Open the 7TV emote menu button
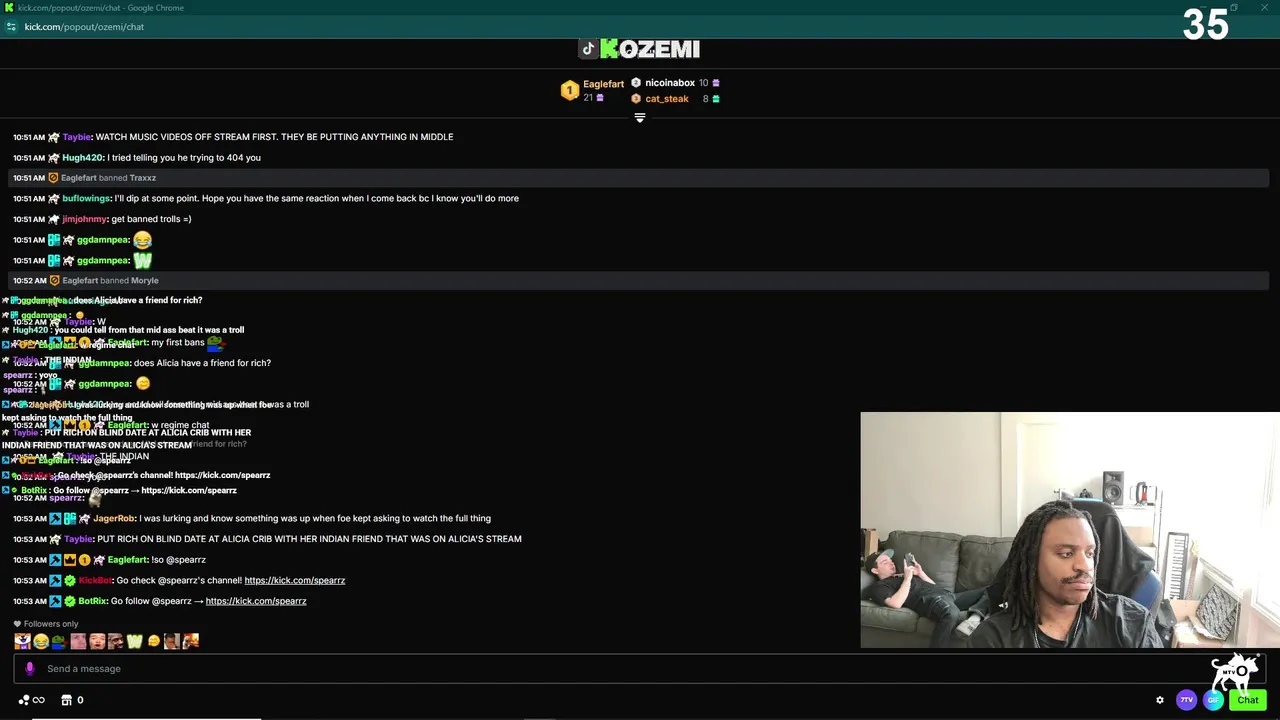Screen dimensions: 1280x720 [x=1186, y=700]
